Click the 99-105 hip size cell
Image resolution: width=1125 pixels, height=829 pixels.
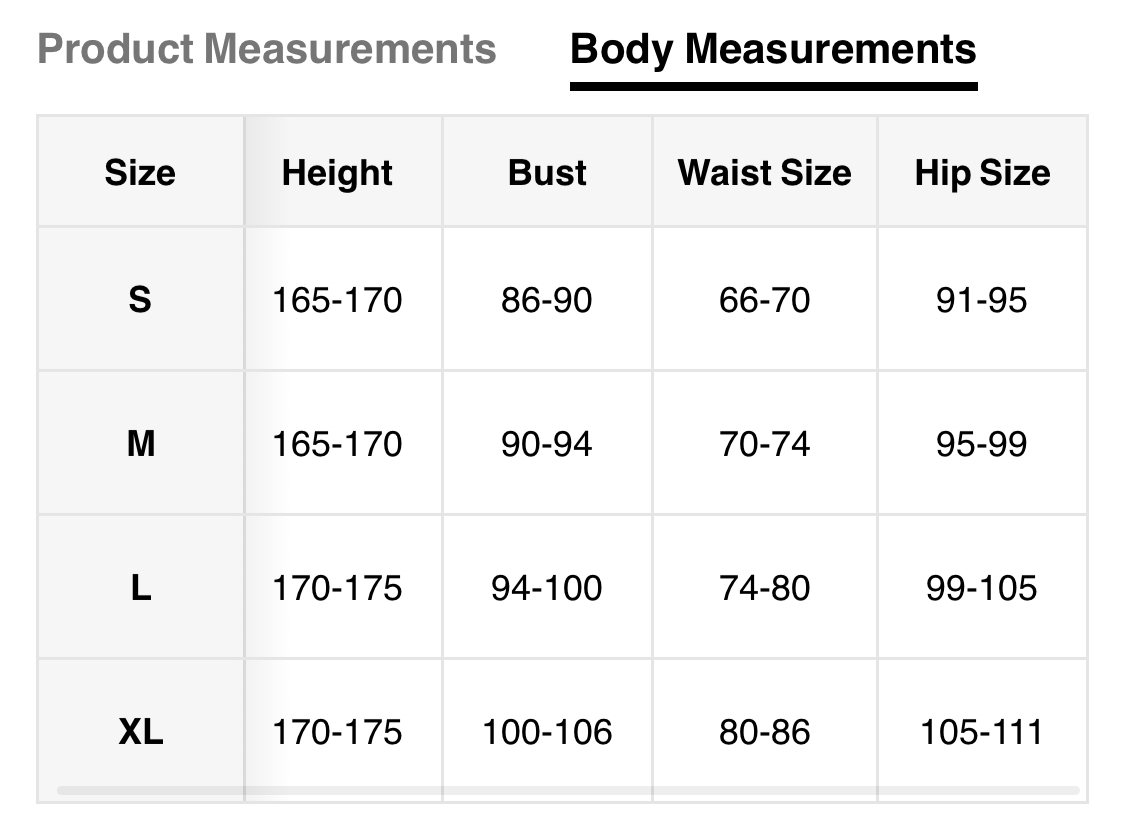(982, 587)
